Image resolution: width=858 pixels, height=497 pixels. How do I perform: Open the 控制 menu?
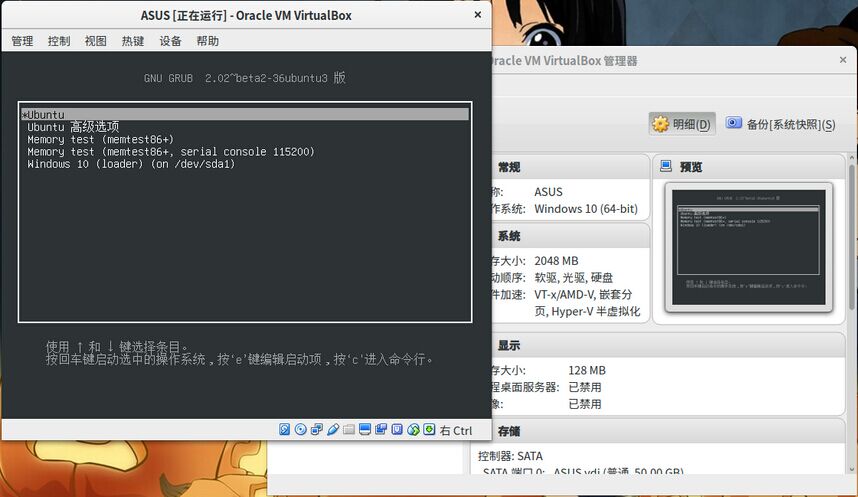click(59, 41)
